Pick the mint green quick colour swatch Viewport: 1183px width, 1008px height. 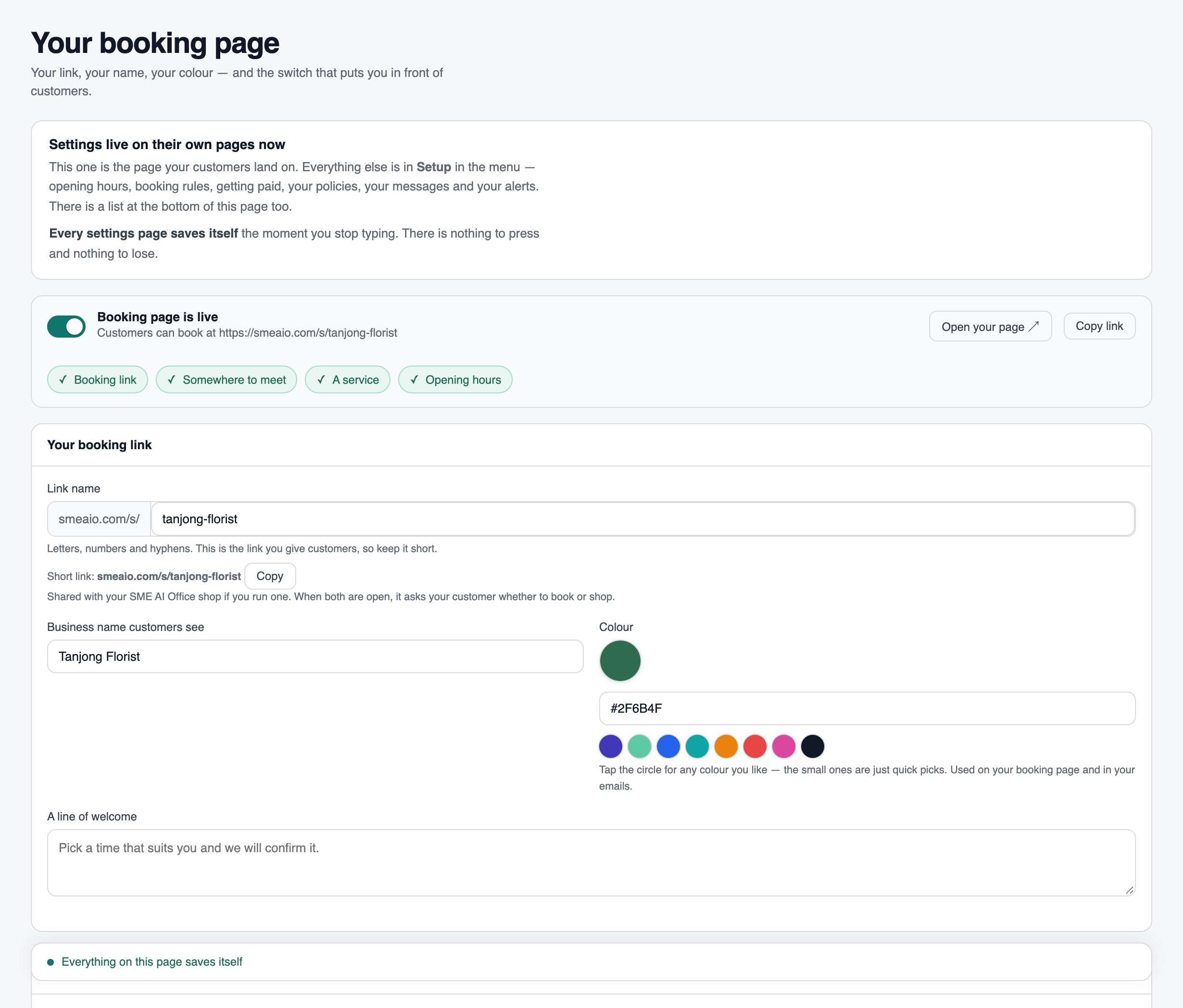click(640, 746)
